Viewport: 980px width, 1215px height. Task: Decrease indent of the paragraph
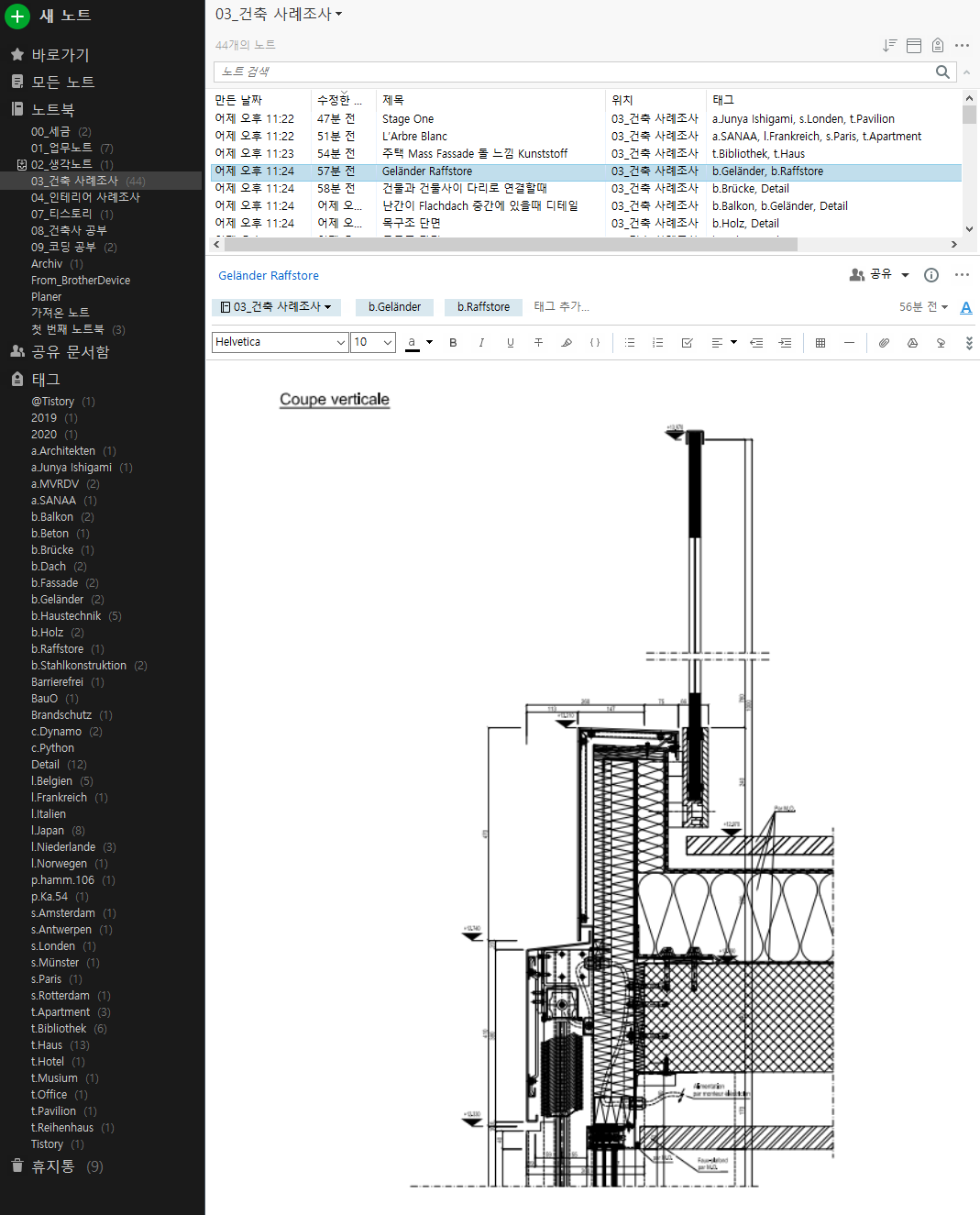point(756,343)
